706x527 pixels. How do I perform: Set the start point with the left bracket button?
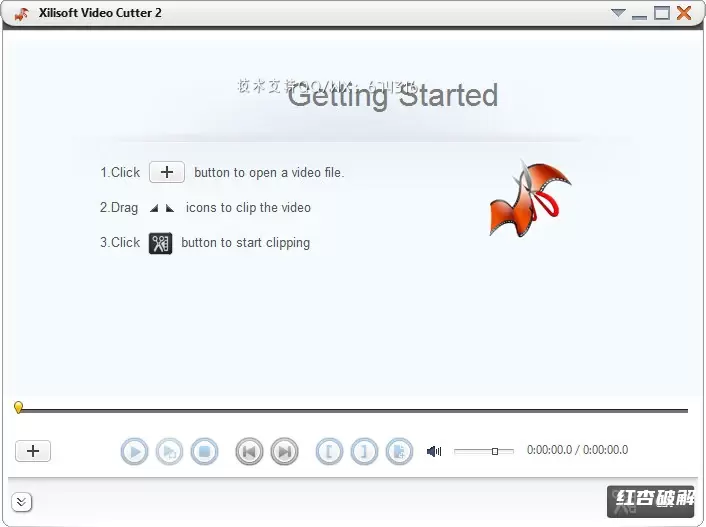(x=329, y=451)
